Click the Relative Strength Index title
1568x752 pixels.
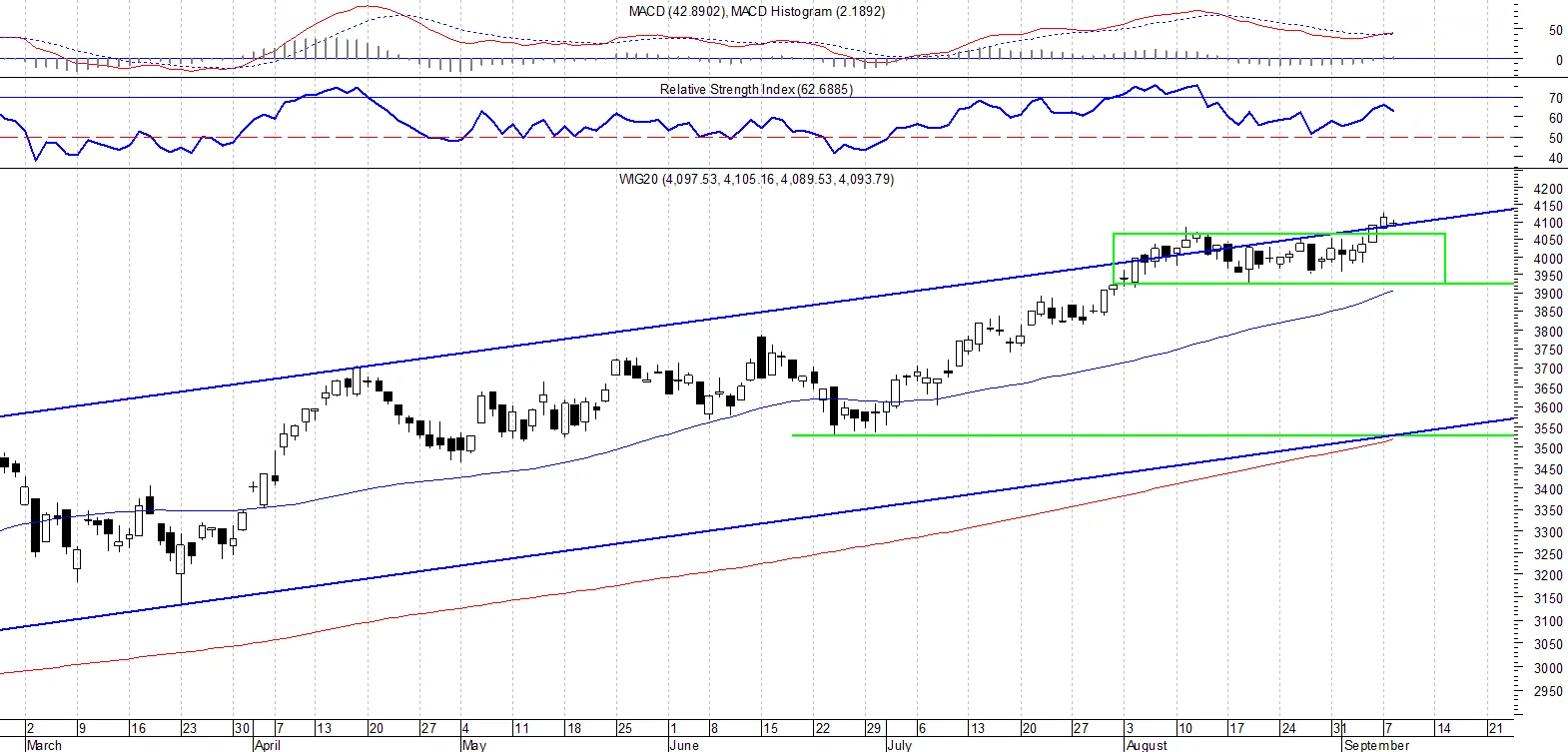click(756, 89)
